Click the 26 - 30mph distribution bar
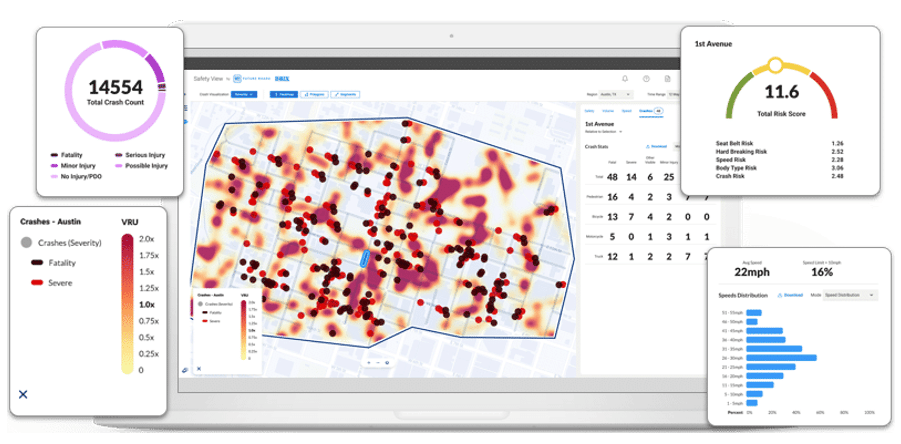 (781, 358)
